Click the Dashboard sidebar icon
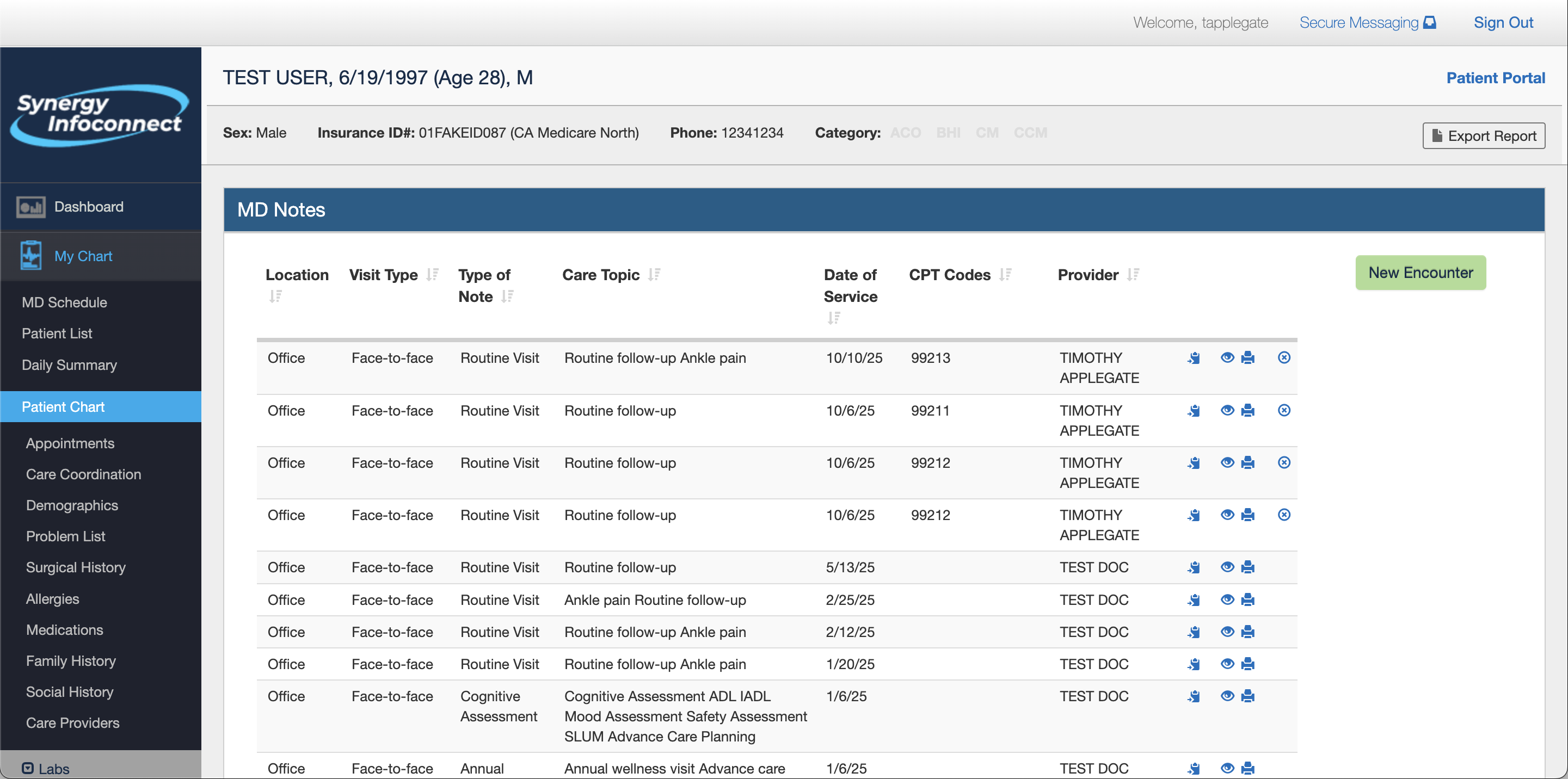1568x779 pixels. (30, 207)
